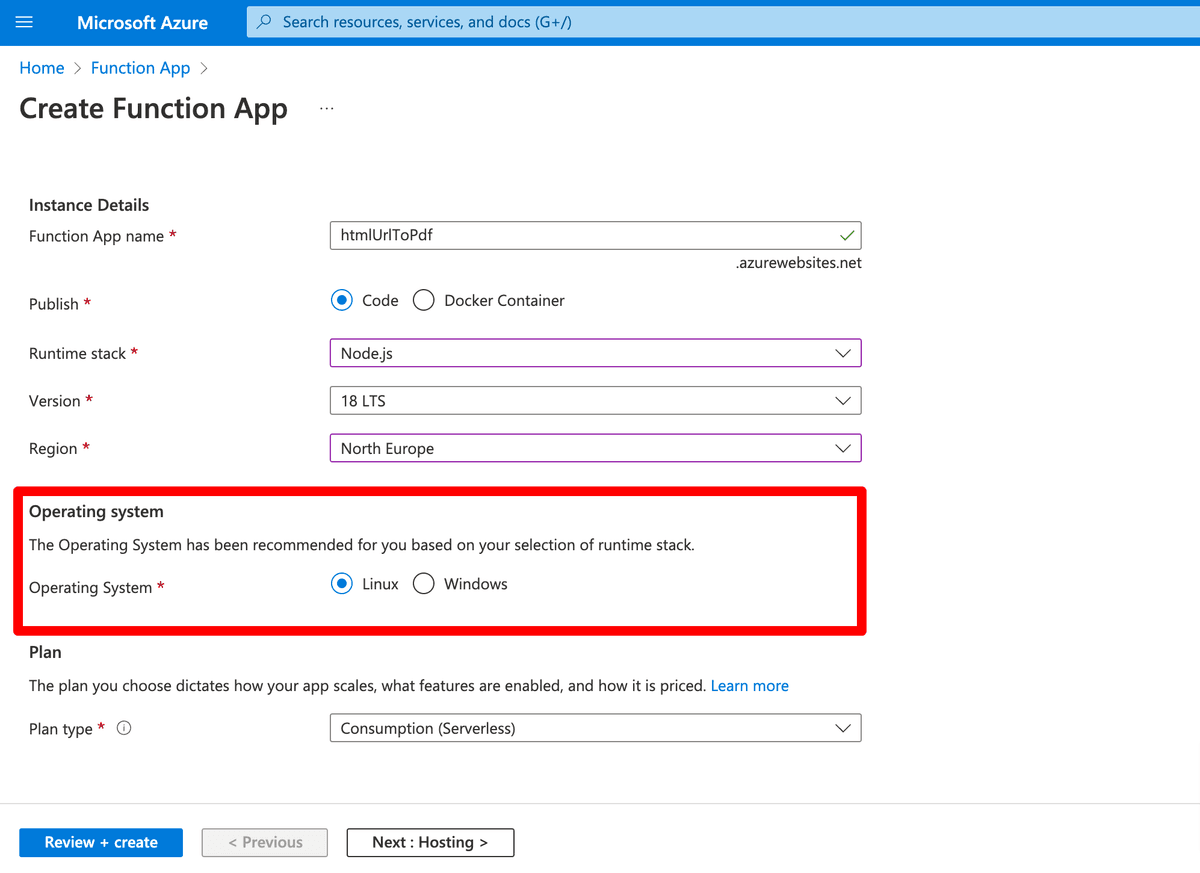
Task: Open Function App from the breadcrumb
Action: pos(140,67)
